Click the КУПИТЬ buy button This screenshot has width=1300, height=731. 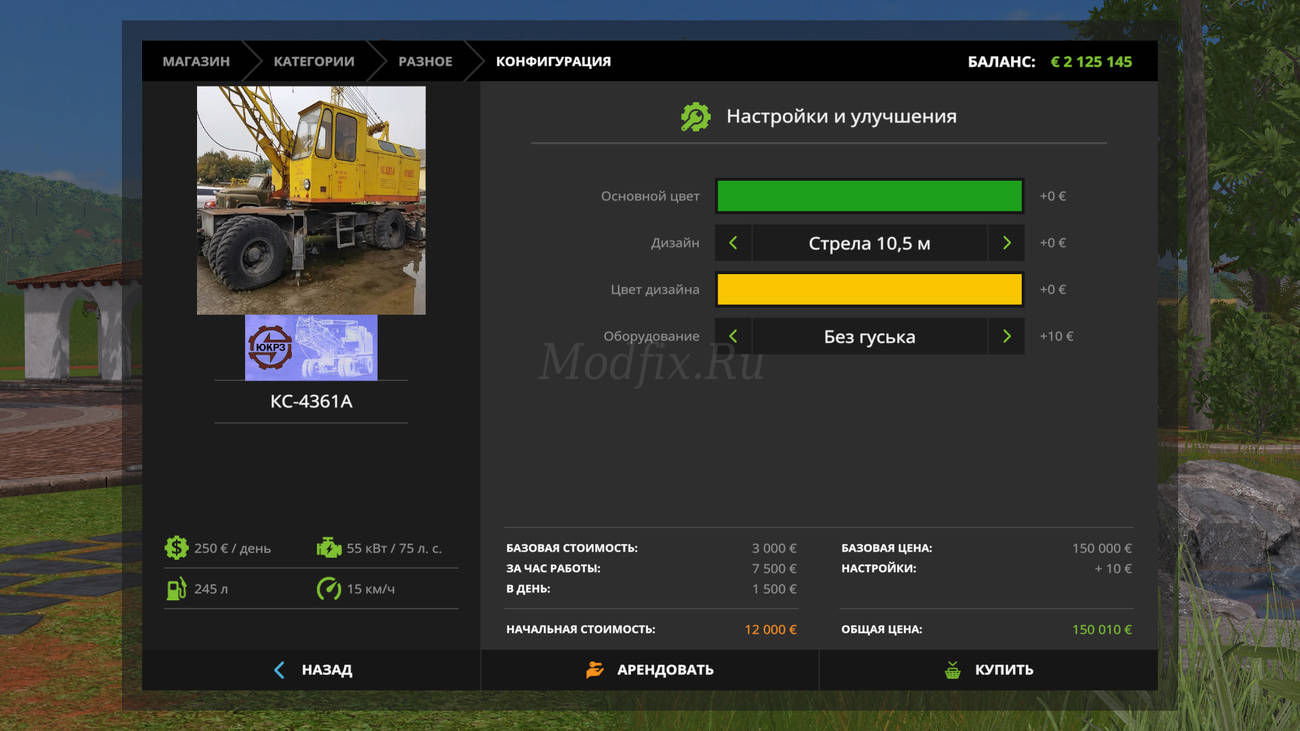click(x=989, y=670)
